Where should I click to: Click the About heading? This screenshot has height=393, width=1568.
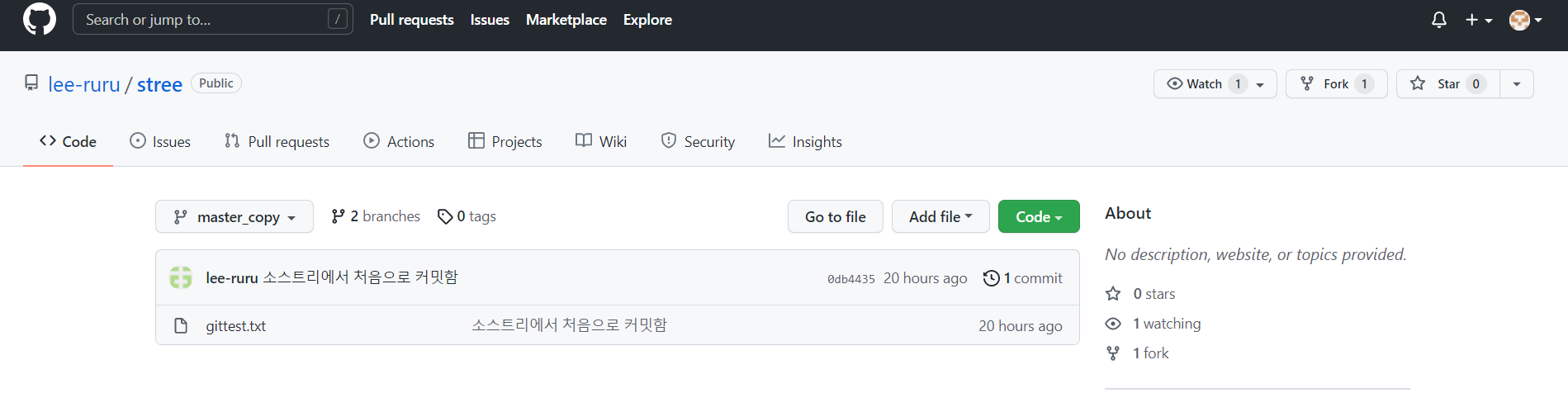click(x=1128, y=213)
